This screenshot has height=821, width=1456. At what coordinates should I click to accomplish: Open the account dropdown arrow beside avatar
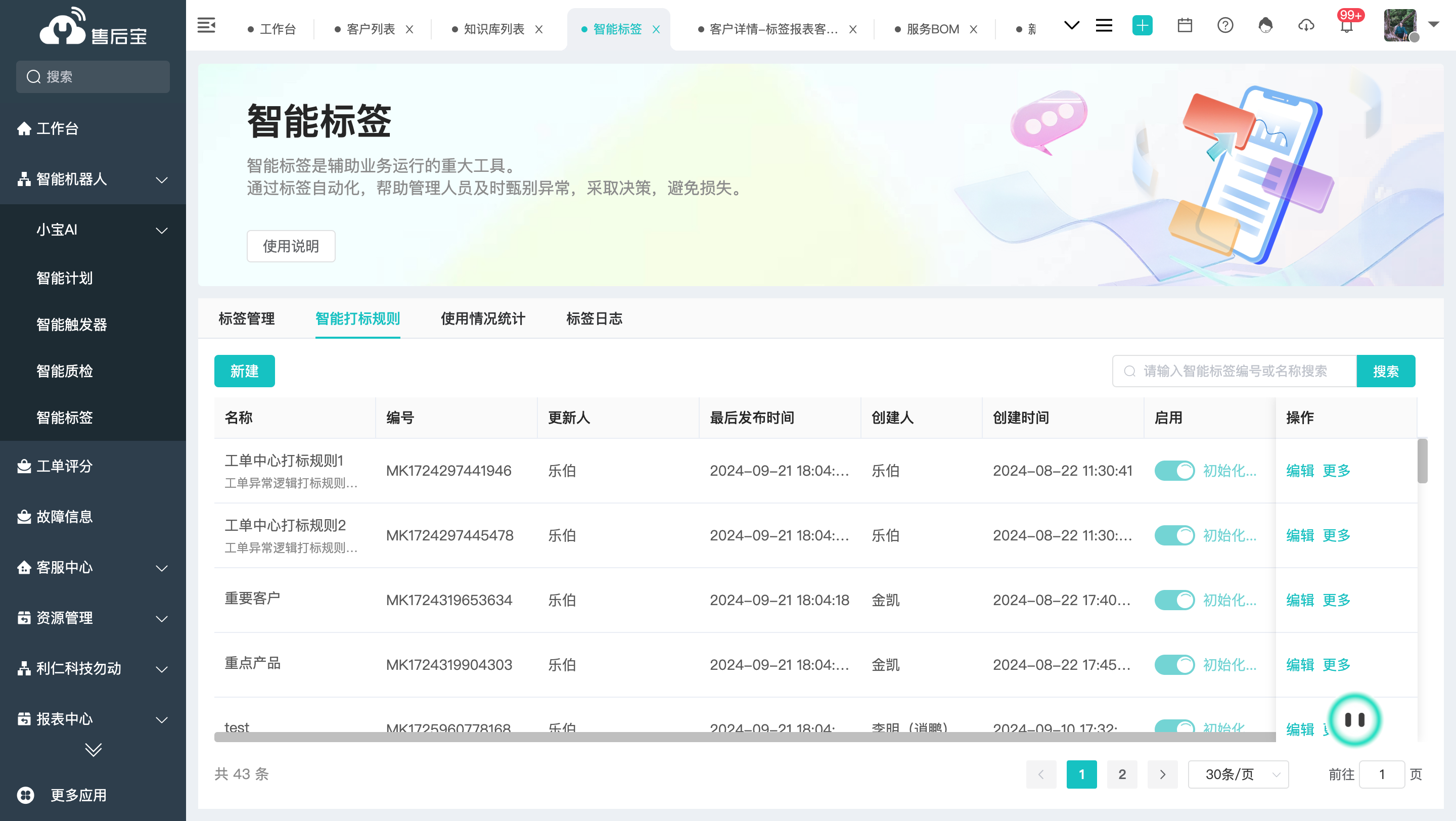pos(1433,24)
